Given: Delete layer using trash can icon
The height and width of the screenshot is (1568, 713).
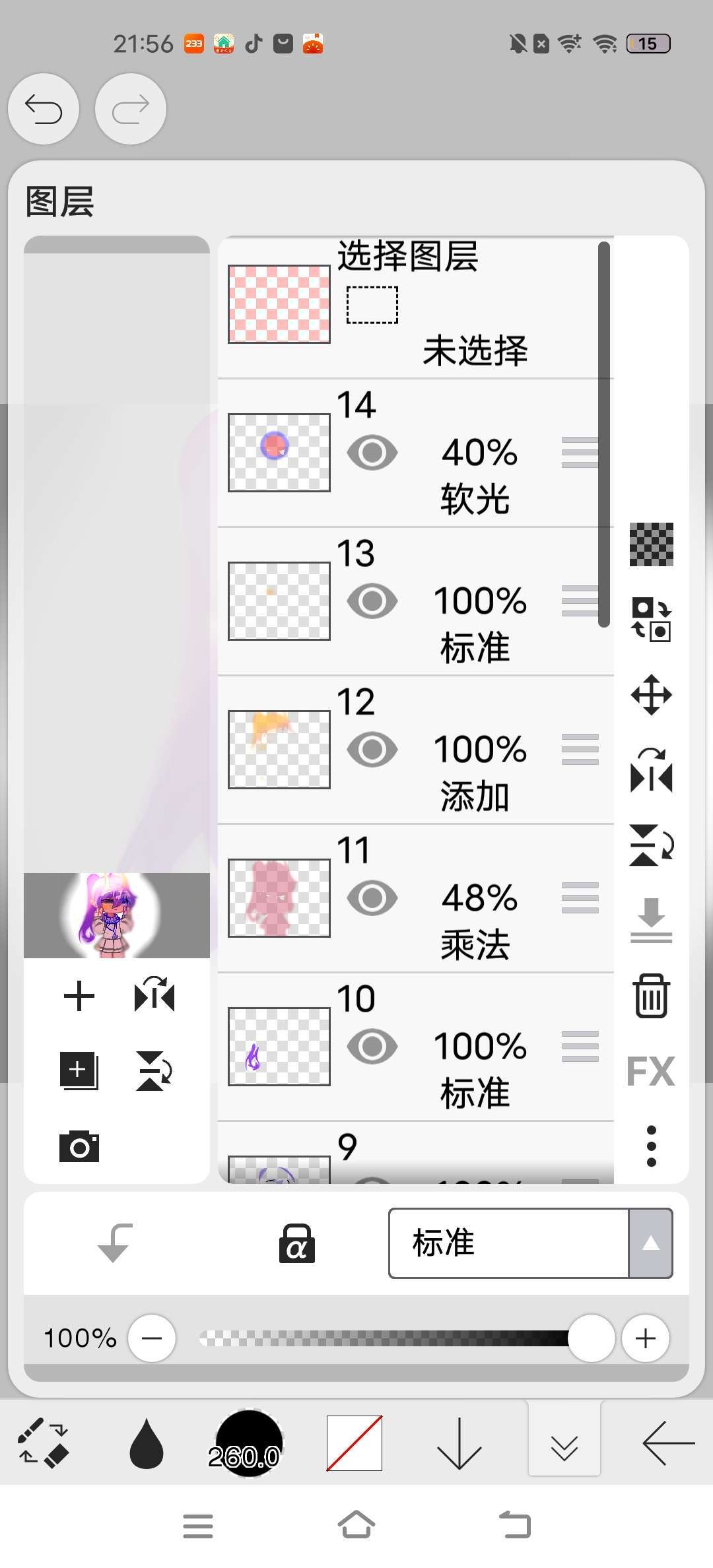Looking at the screenshot, I should tap(652, 996).
